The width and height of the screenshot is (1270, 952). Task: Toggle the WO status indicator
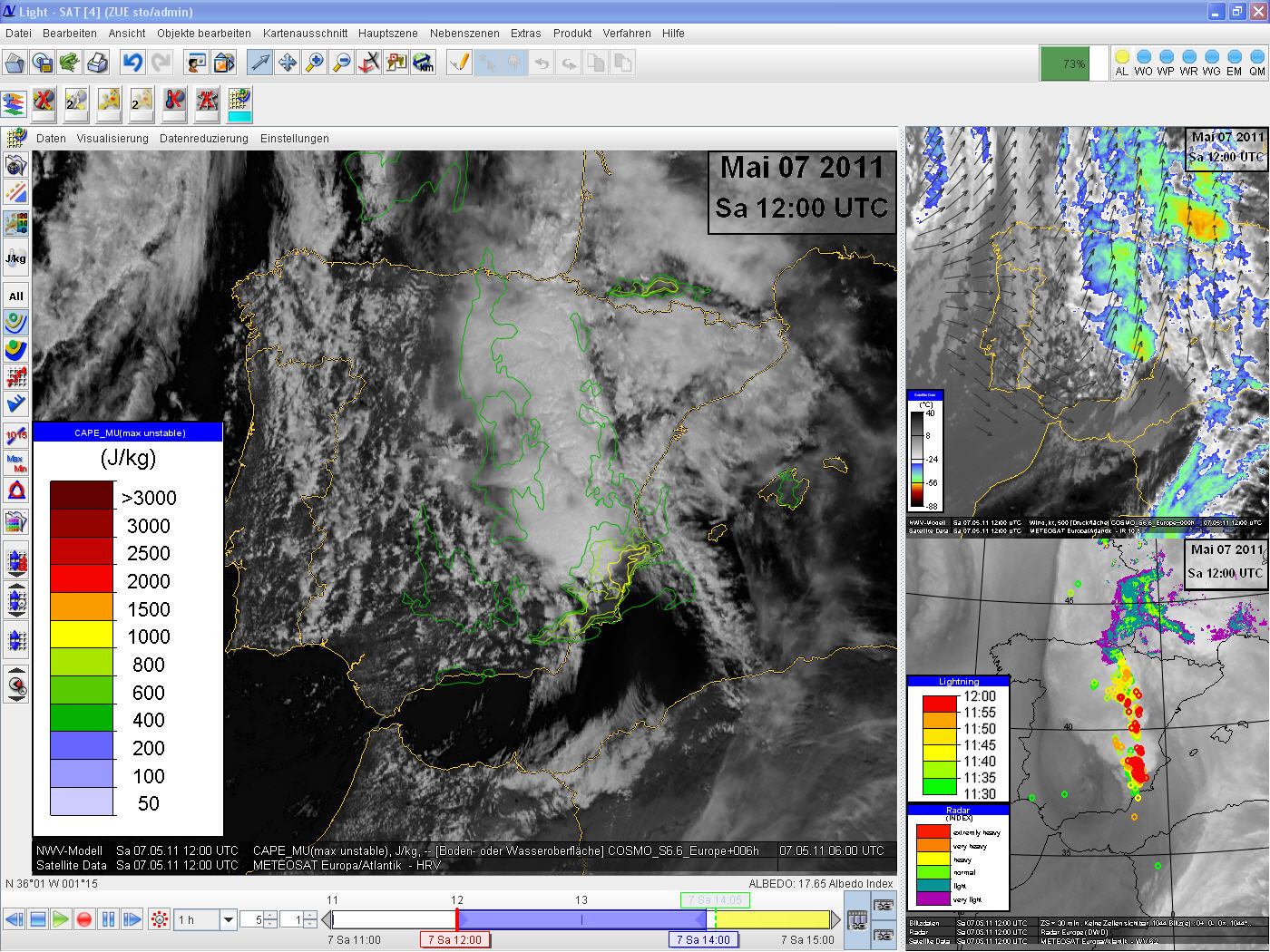click(1143, 63)
